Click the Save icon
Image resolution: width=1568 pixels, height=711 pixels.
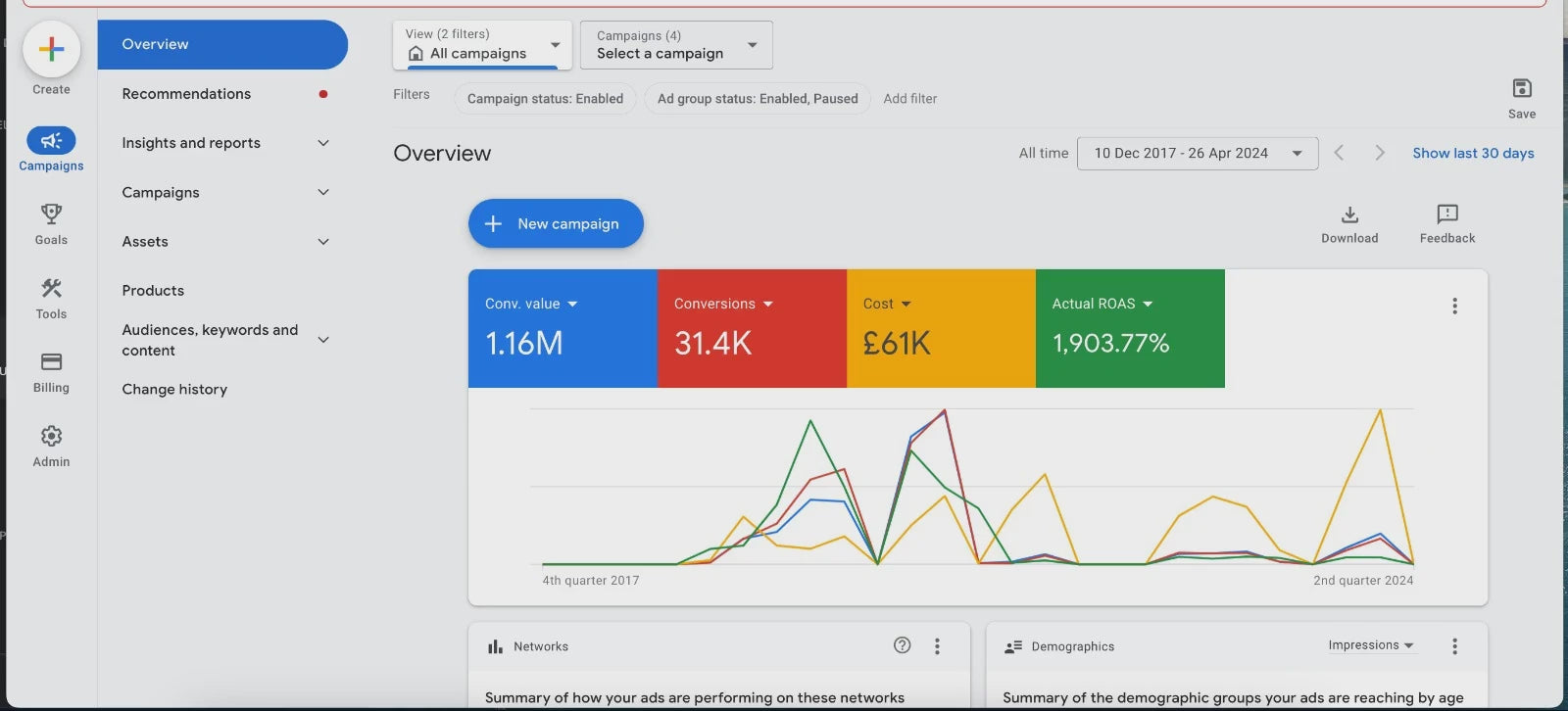point(1521,89)
